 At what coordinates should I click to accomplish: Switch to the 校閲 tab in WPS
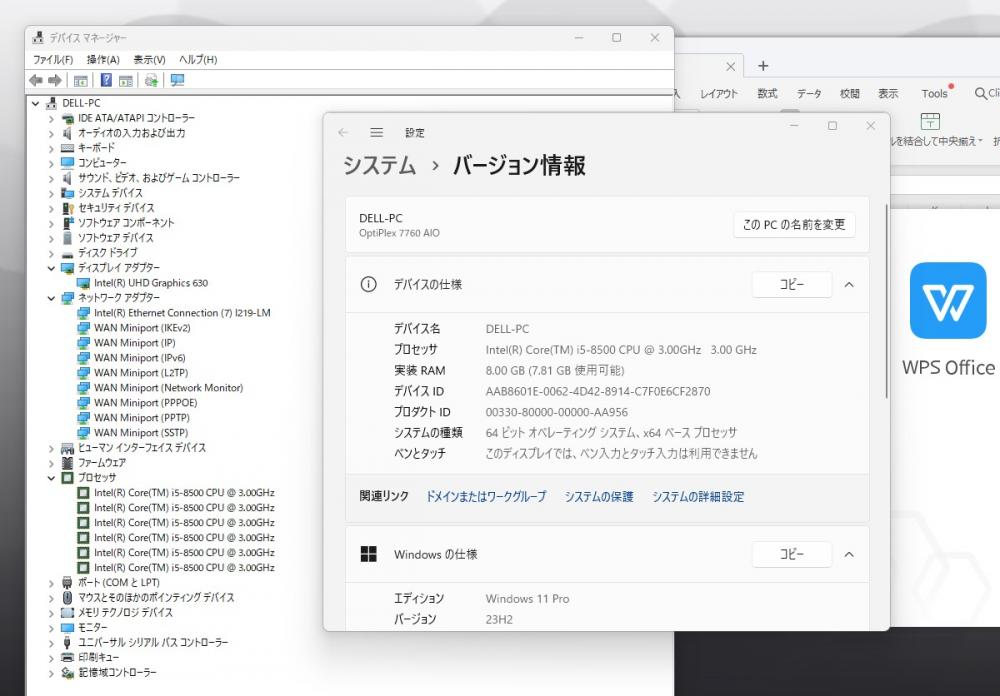click(x=849, y=94)
